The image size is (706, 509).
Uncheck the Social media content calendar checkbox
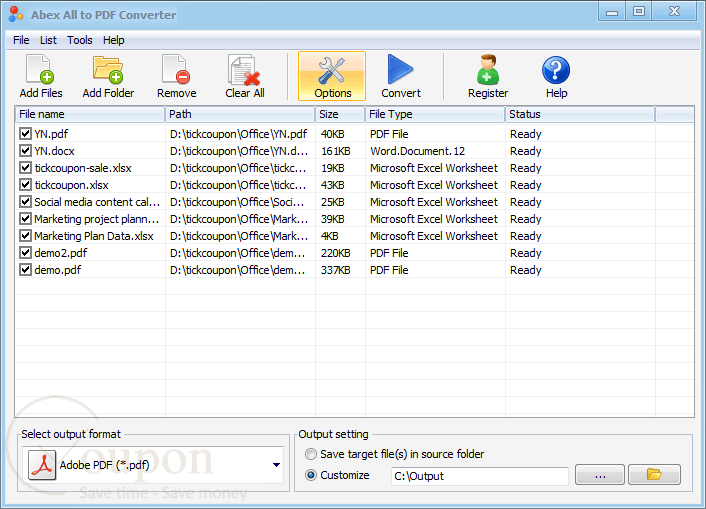click(25, 202)
